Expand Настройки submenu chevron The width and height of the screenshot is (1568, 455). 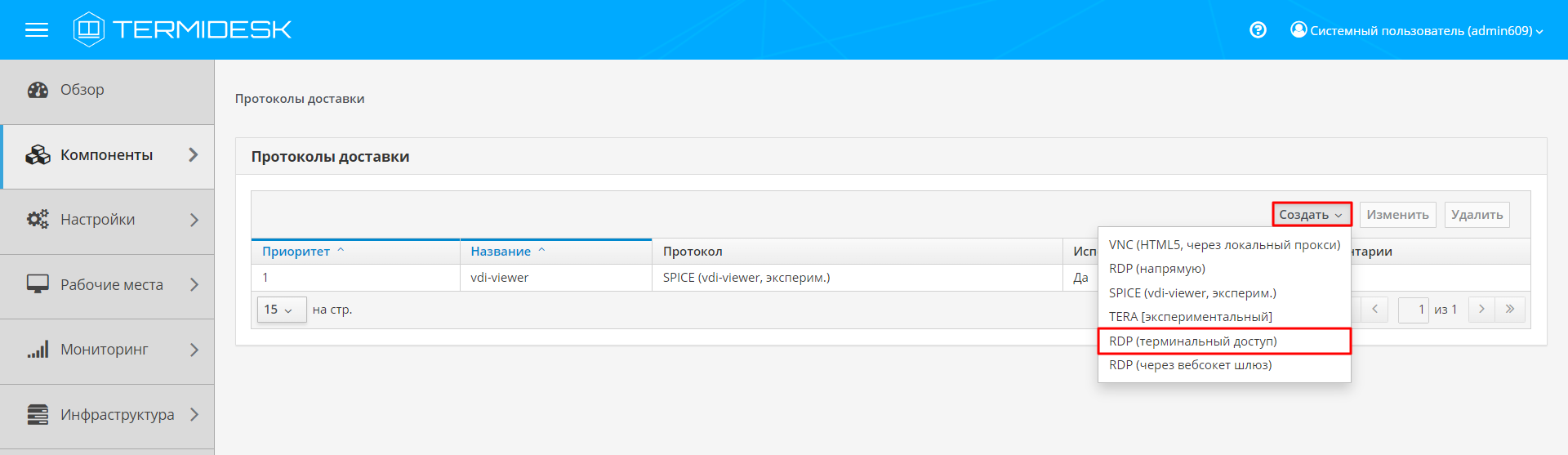click(x=194, y=220)
